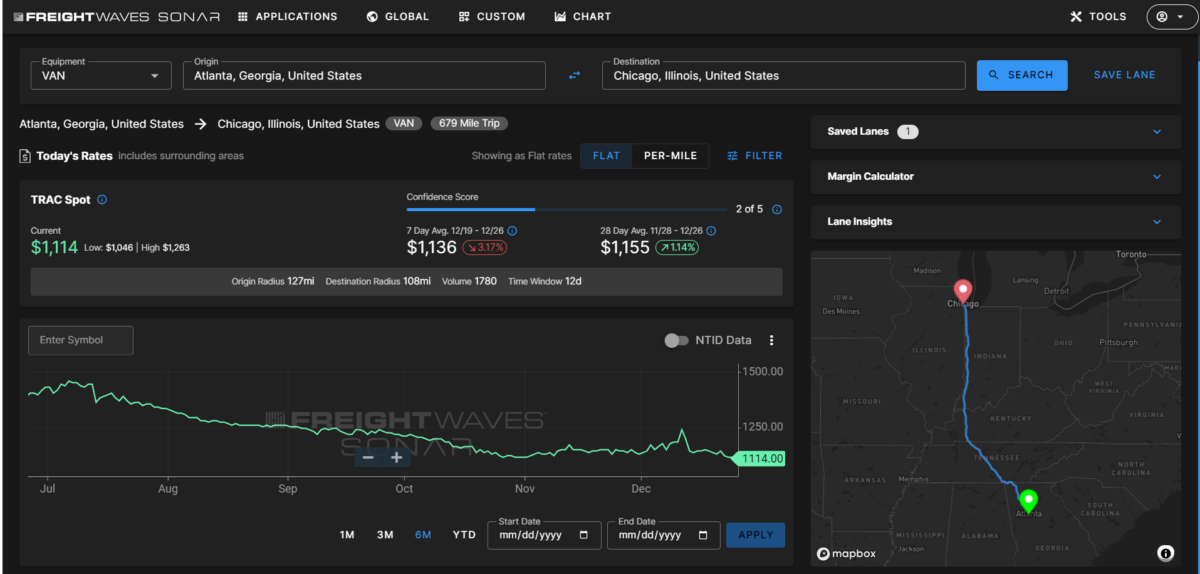Expand Lane Insights panel
This screenshot has height=574, width=1200.
(996, 222)
